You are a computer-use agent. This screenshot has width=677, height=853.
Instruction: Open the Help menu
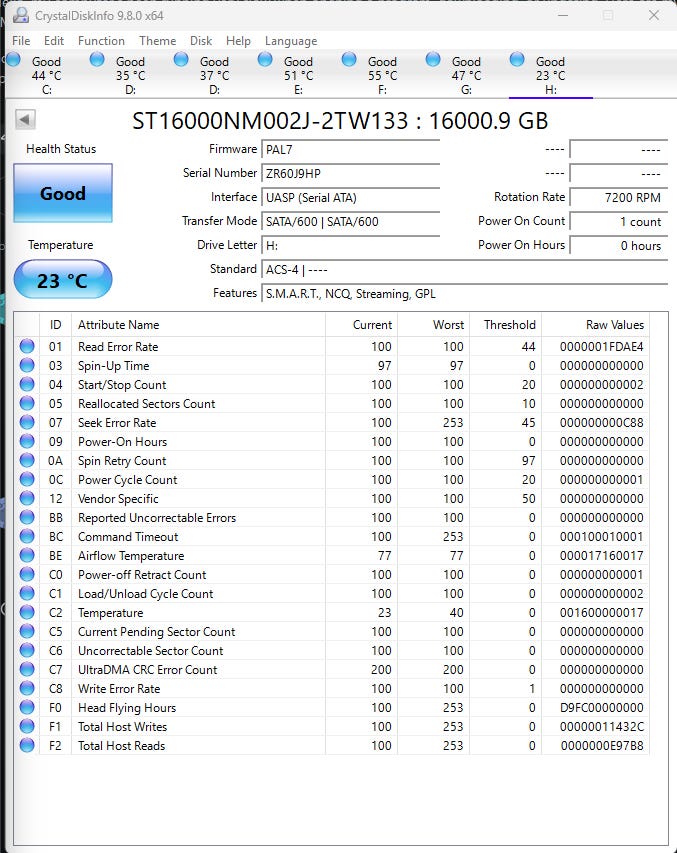[x=238, y=41]
